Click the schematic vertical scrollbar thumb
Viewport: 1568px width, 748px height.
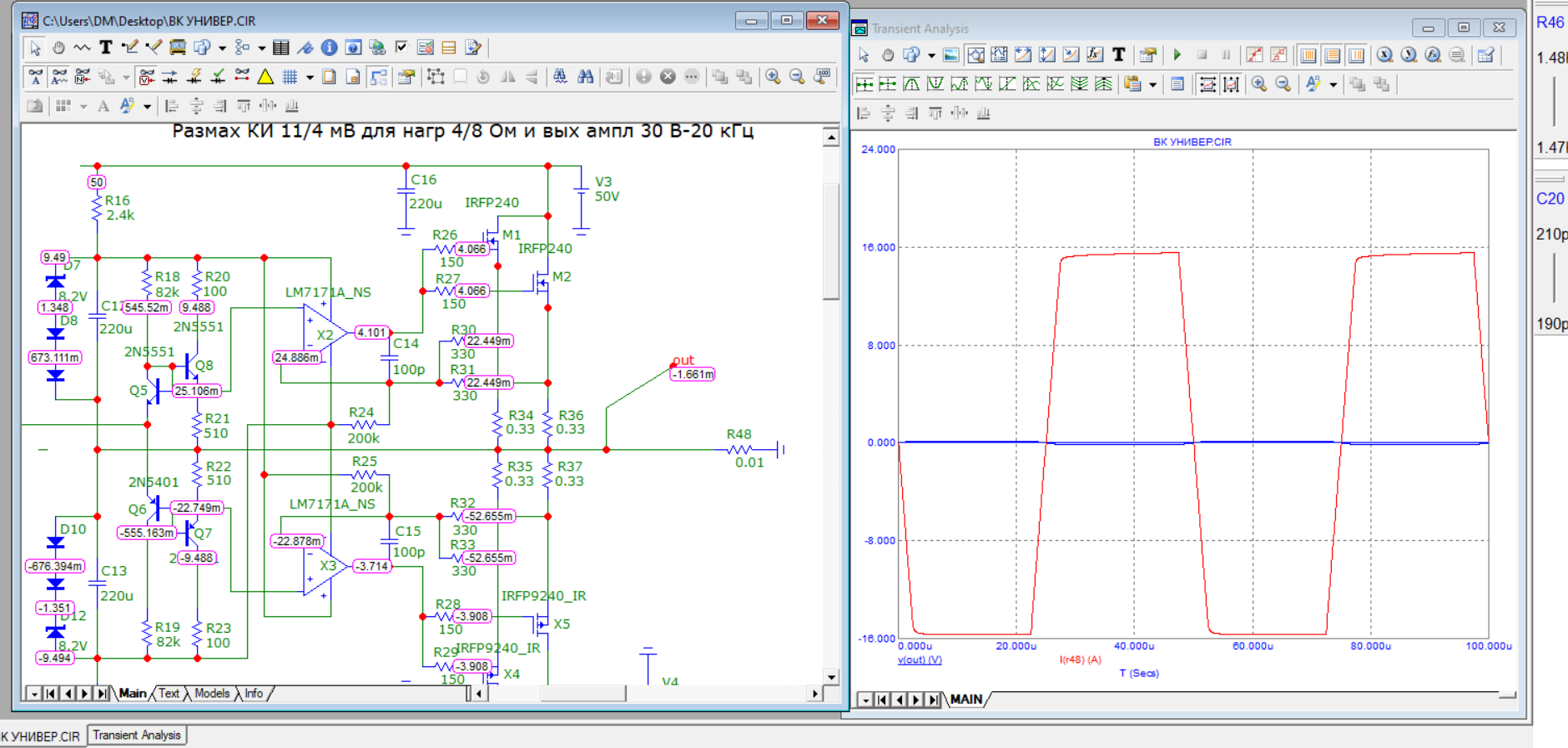[830, 242]
